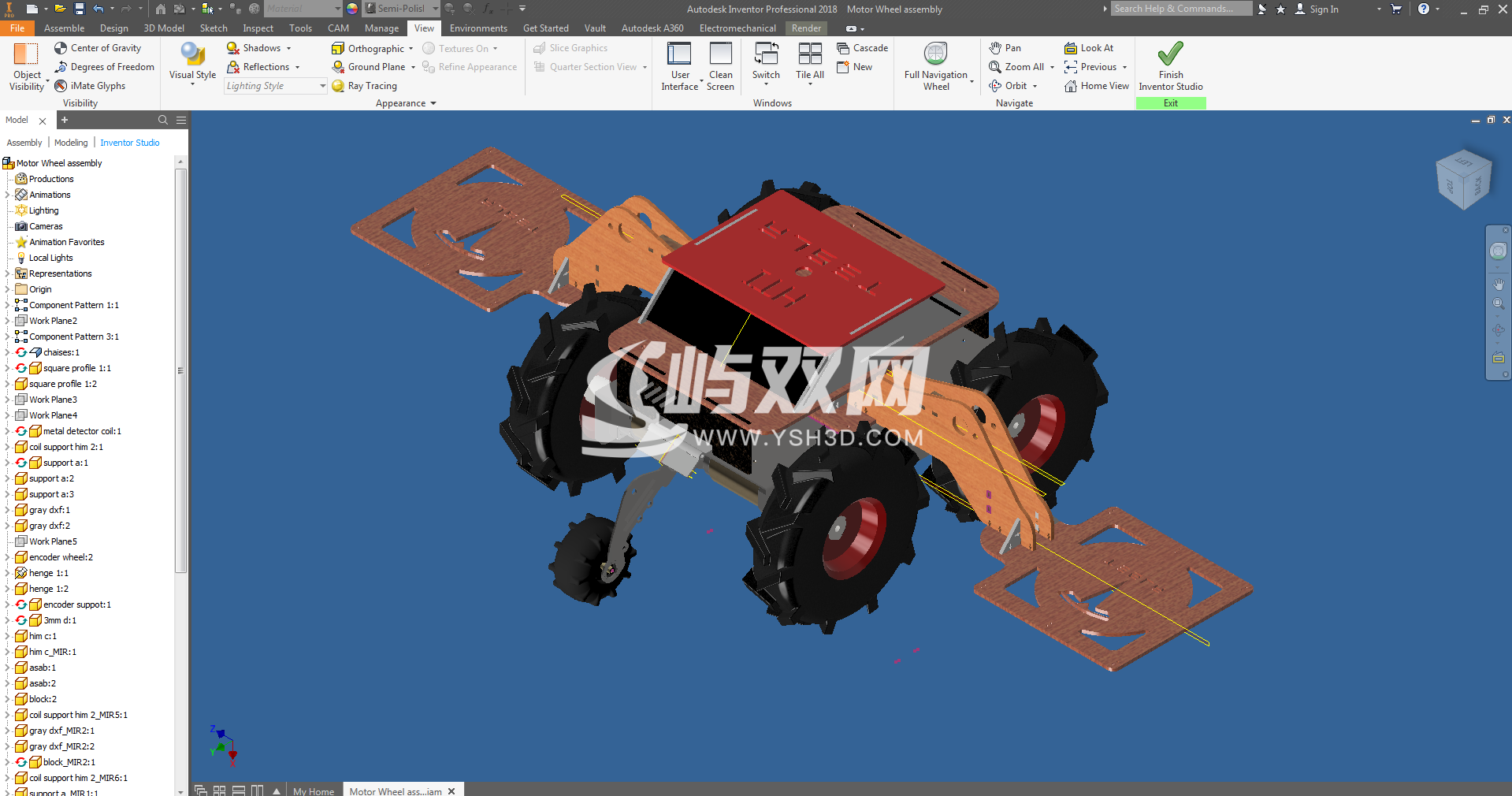Choose the Look At tool
The image size is (1512, 796).
[1089, 48]
